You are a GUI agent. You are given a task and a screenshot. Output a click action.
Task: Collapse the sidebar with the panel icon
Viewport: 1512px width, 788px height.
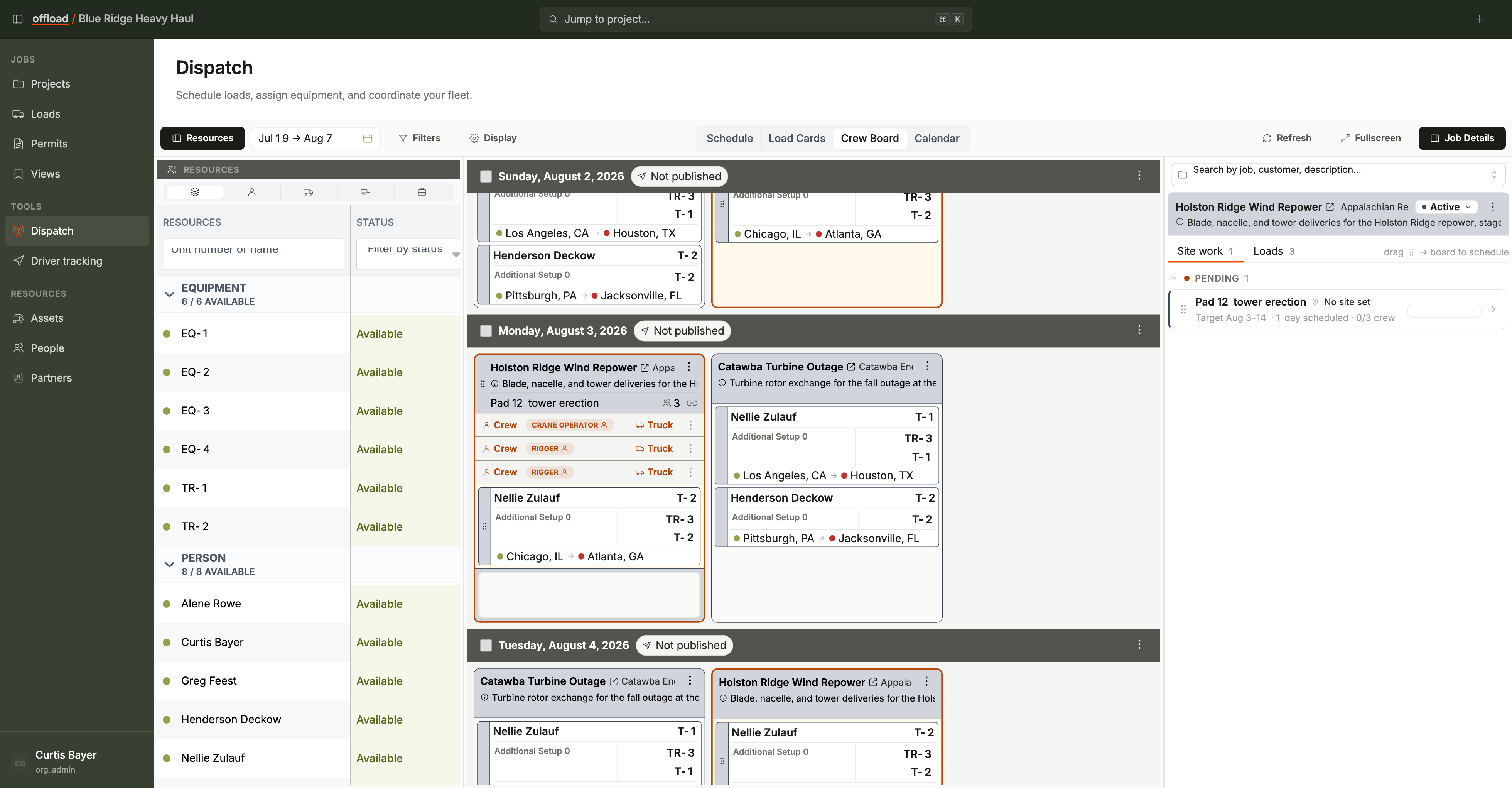[x=18, y=19]
